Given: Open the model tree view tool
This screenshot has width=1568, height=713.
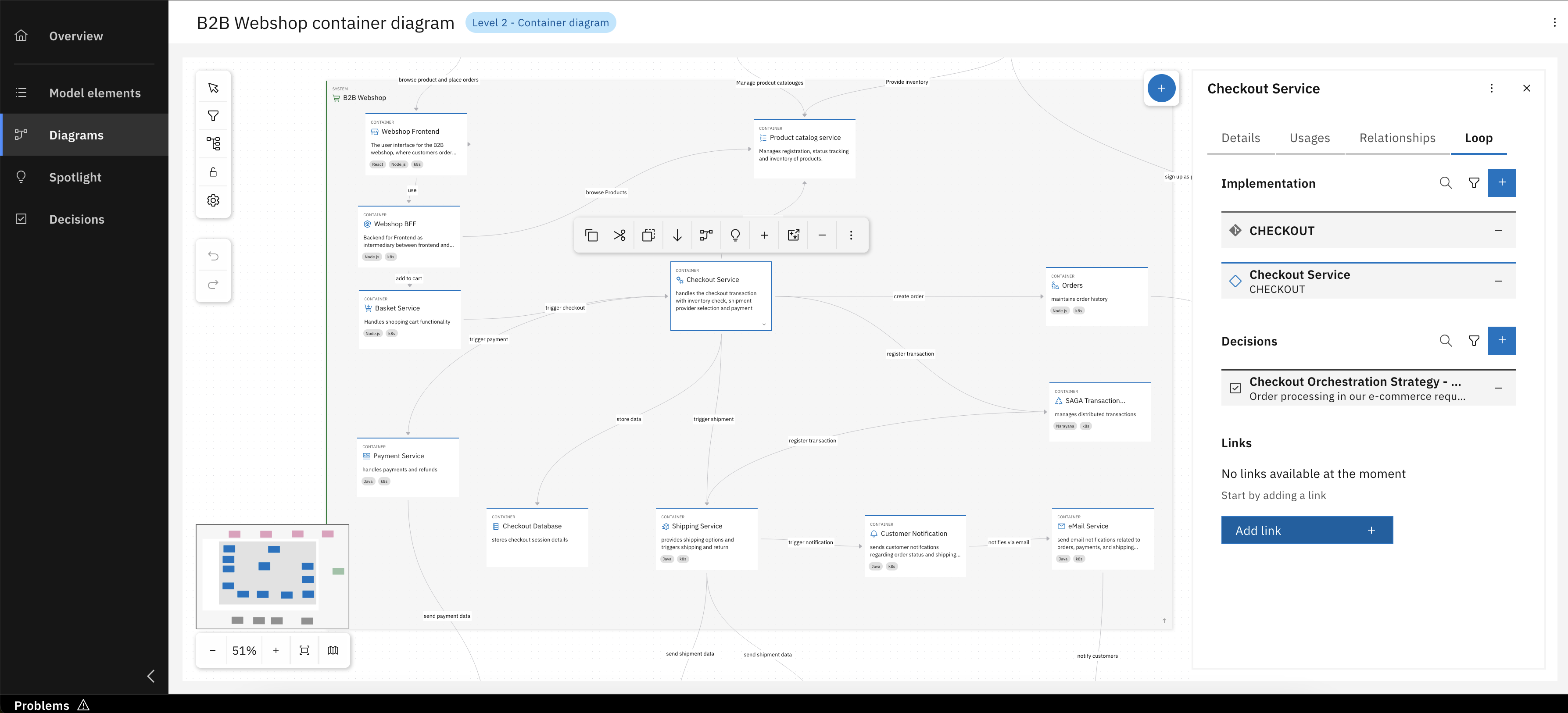Looking at the screenshot, I should [213, 143].
